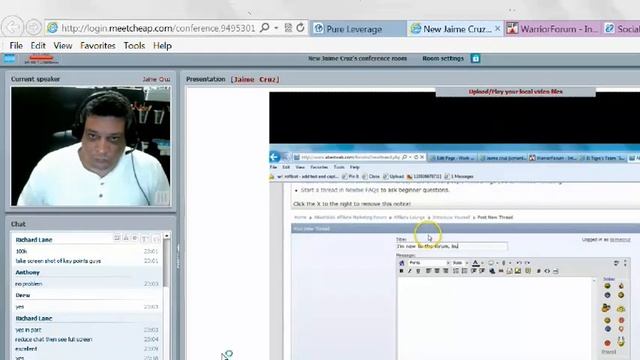
Task: Pause the current speaker webcam video
Action: [x=162, y=198]
